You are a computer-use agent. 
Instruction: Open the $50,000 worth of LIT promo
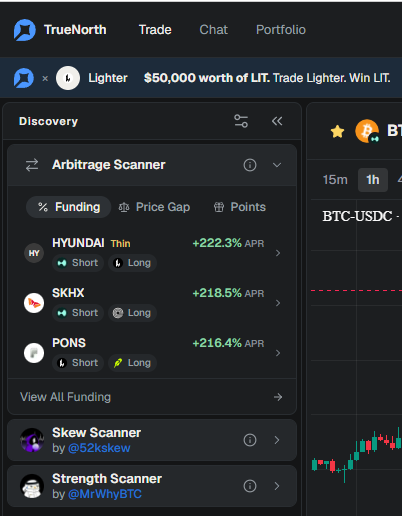tap(267, 78)
